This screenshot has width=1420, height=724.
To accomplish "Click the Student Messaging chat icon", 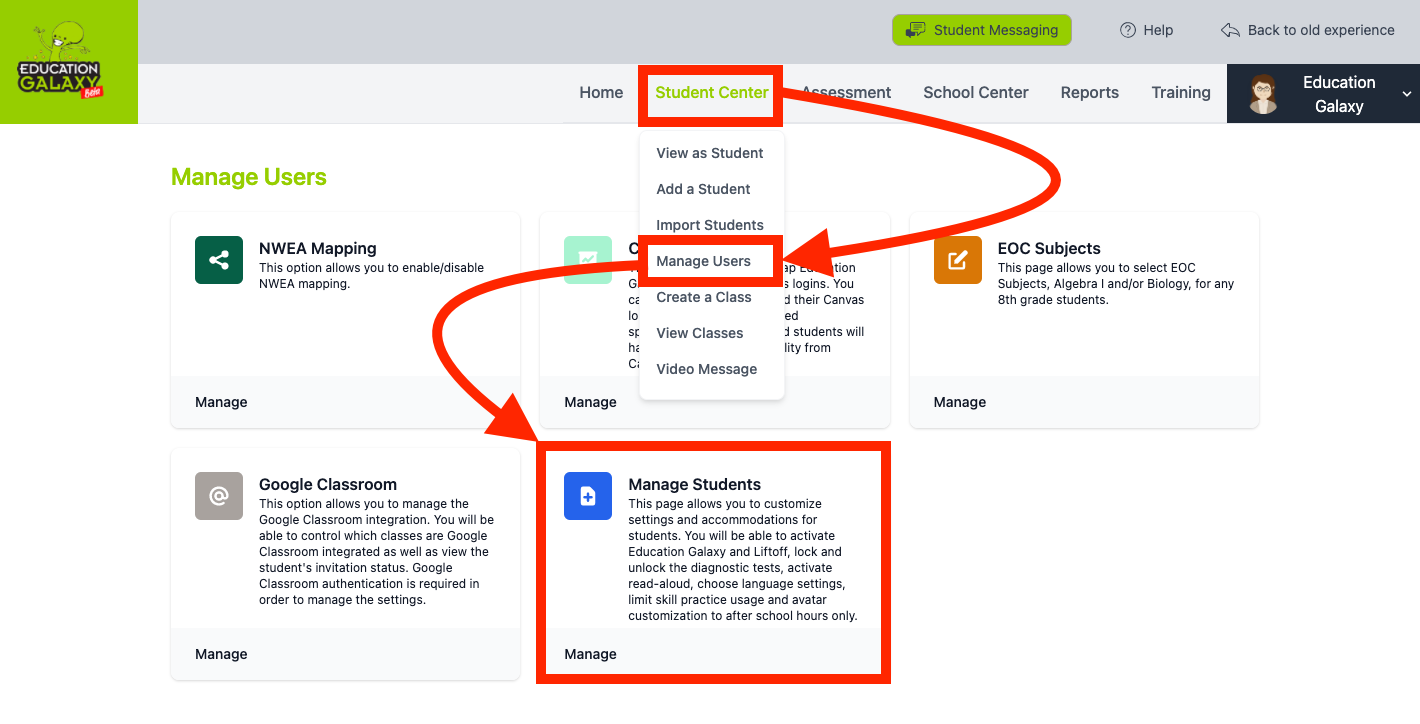I will [x=915, y=30].
